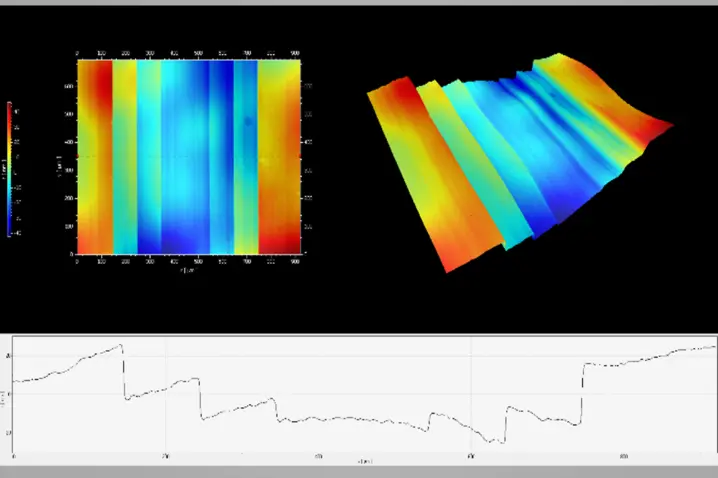
Task: Select the leftmost red-orange band in 2D height map
Action: pos(95,156)
